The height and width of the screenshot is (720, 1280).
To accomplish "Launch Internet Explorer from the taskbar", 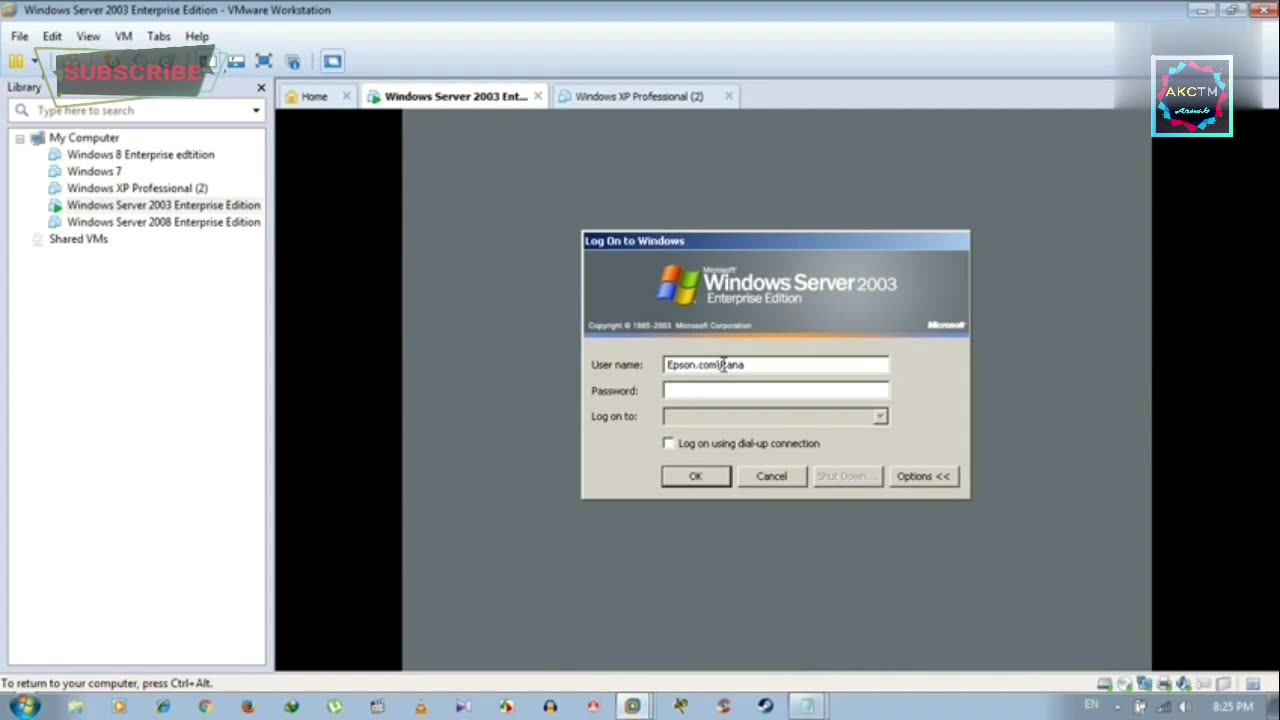I will coord(163,706).
